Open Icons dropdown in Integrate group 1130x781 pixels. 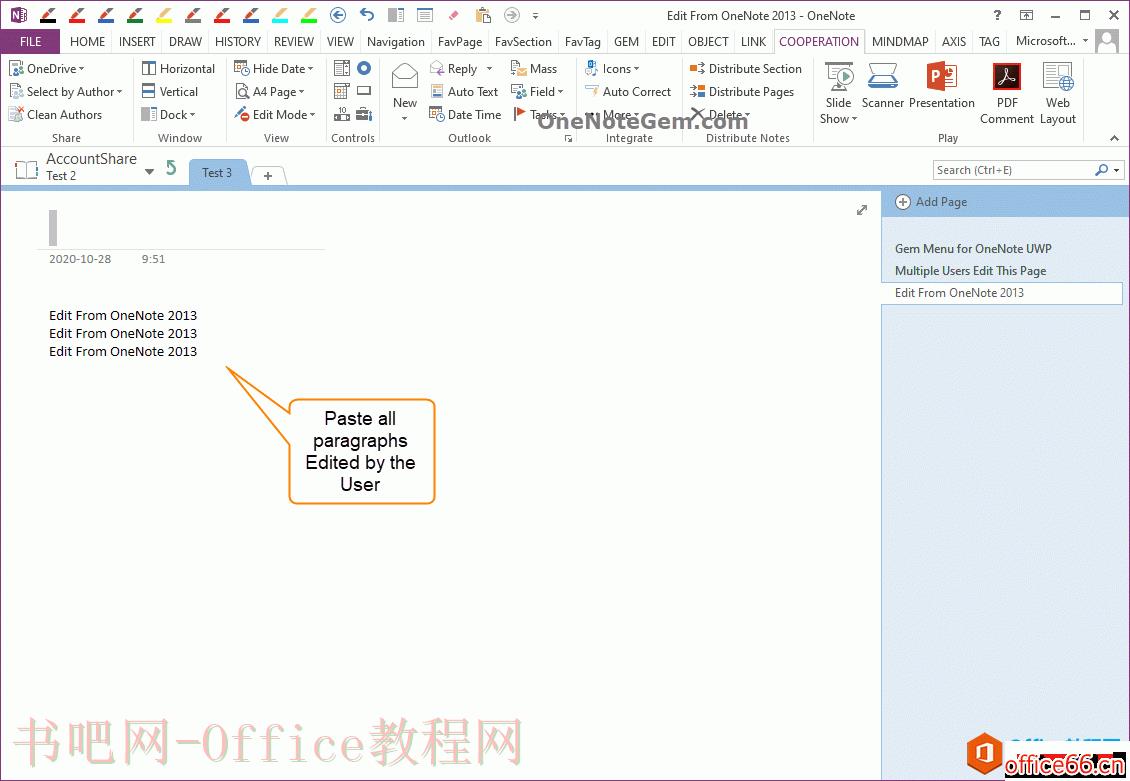(x=612, y=68)
